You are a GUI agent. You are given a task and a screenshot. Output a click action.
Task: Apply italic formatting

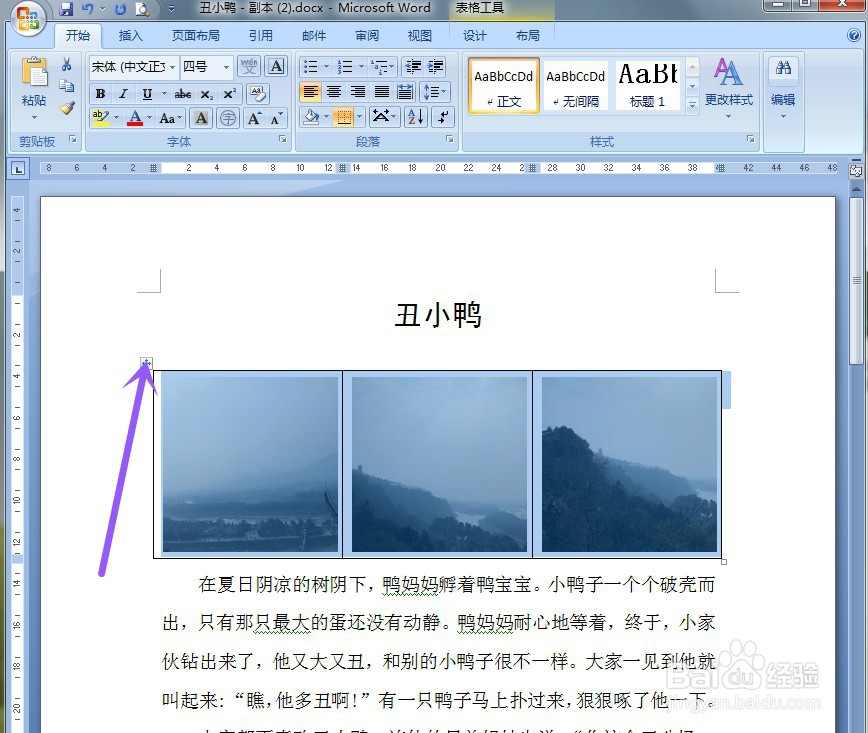click(x=123, y=92)
